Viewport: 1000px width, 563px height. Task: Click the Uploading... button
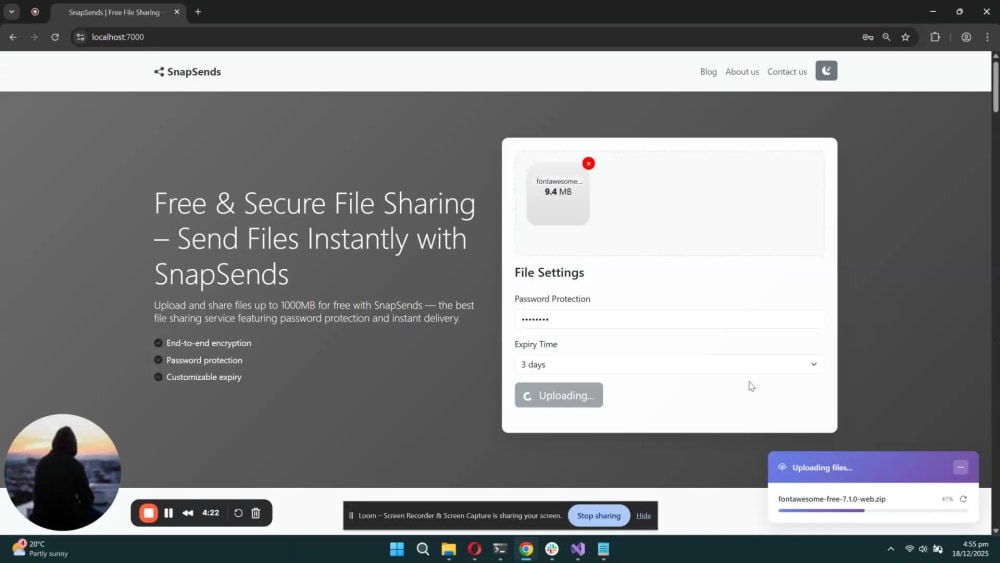[559, 395]
